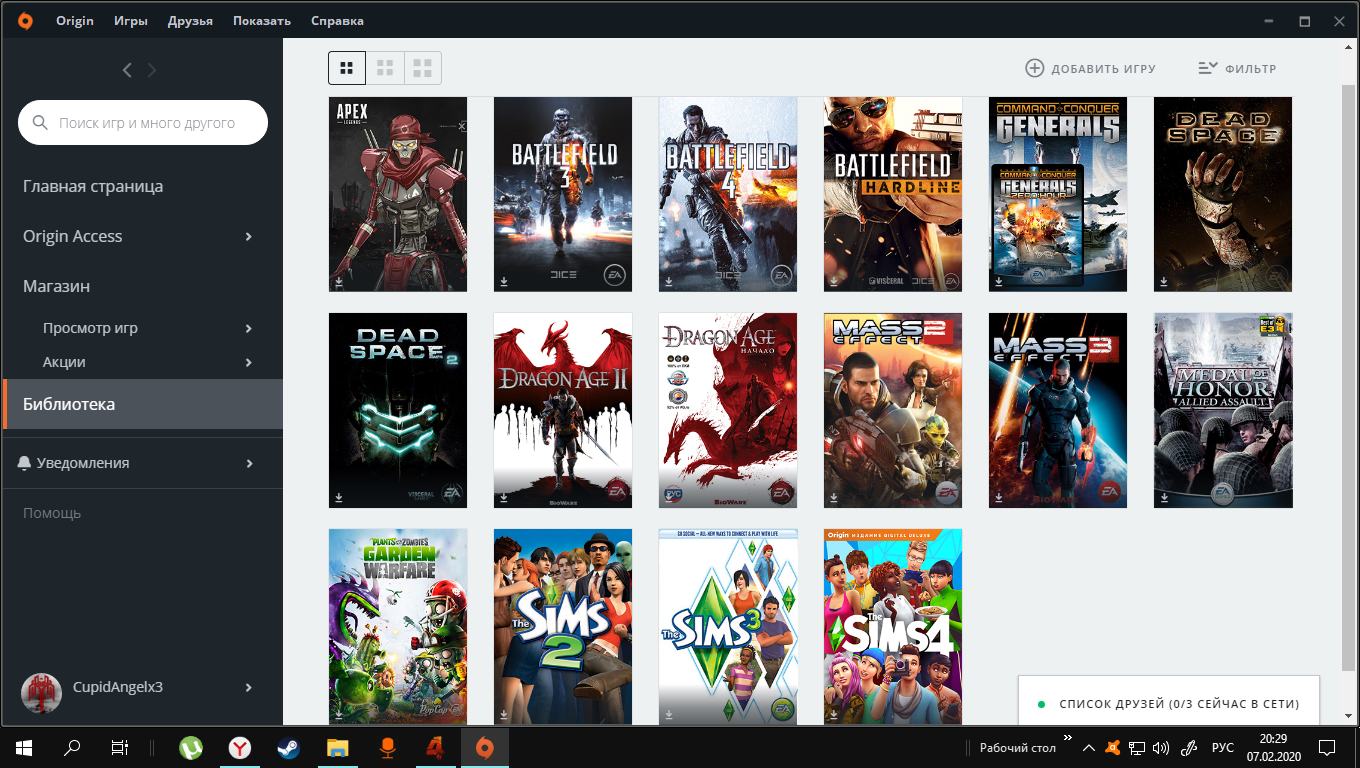Select Библиотека in the sidebar
Image resolution: width=1360 pixels, height=768 pixels.
143,404
